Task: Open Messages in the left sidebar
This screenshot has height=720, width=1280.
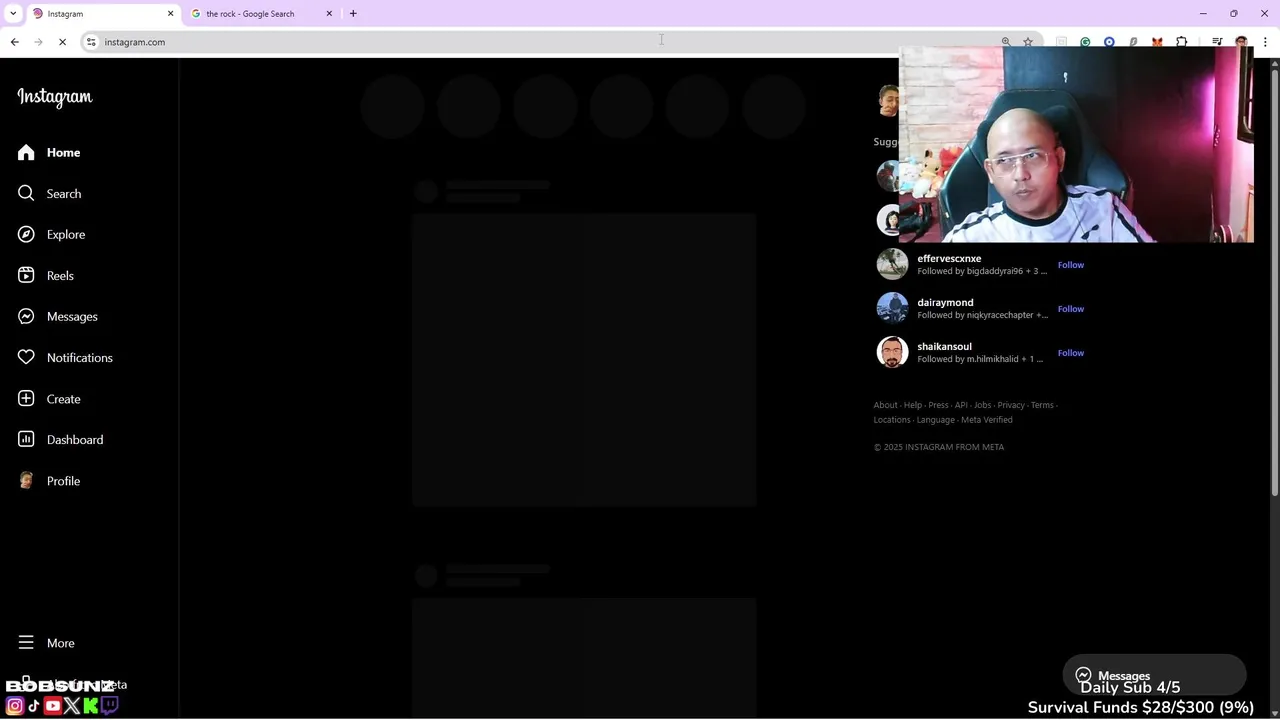Action: pyautogui.click(x=57, y=316)
